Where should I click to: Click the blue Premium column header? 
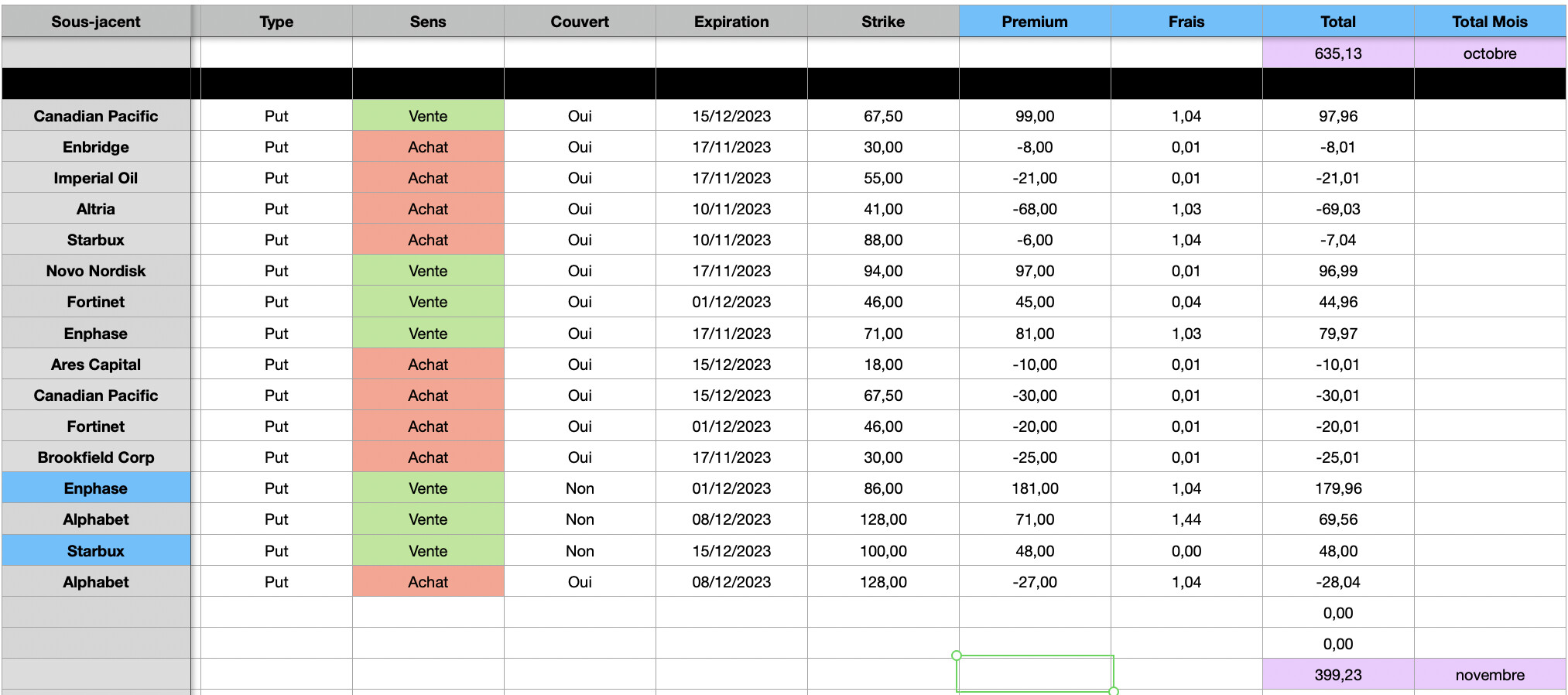click(x=1035, y=22)
